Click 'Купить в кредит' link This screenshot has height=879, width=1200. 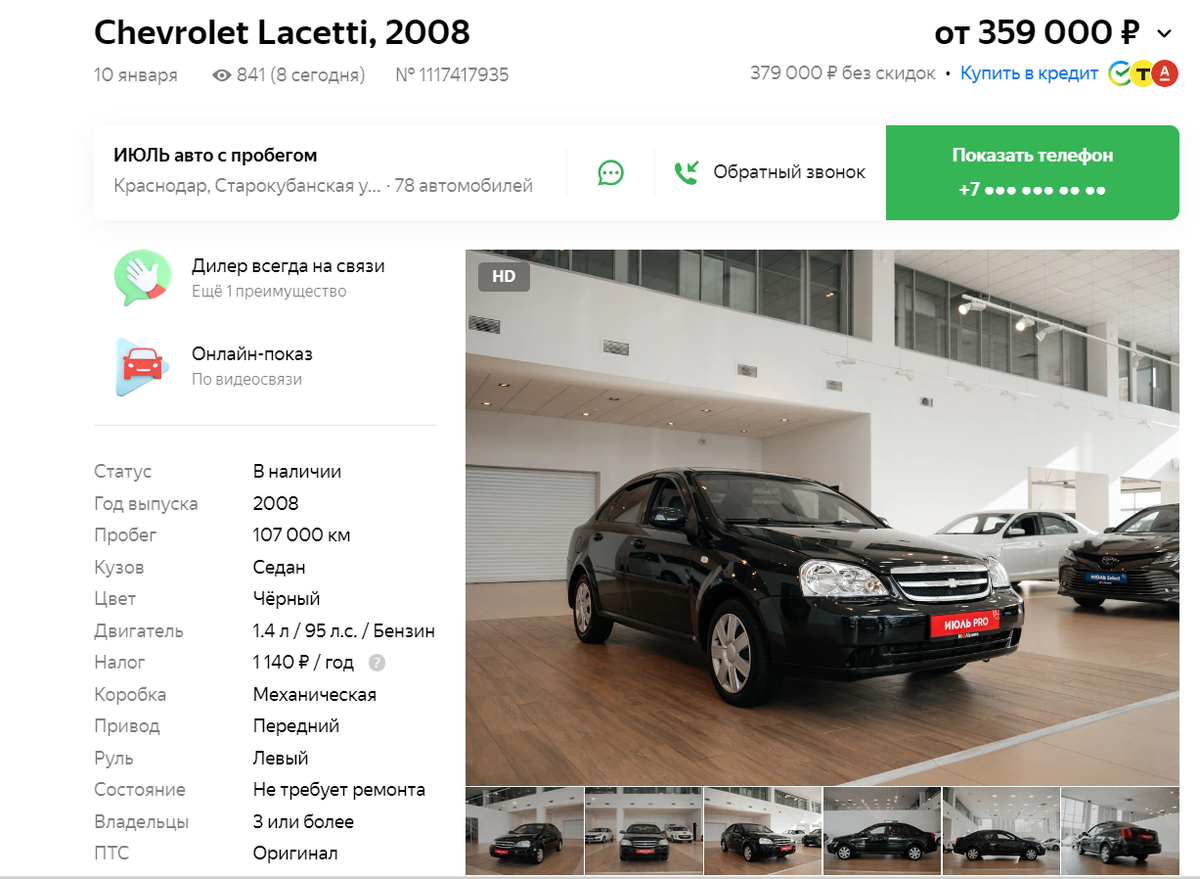point(1029,73)
